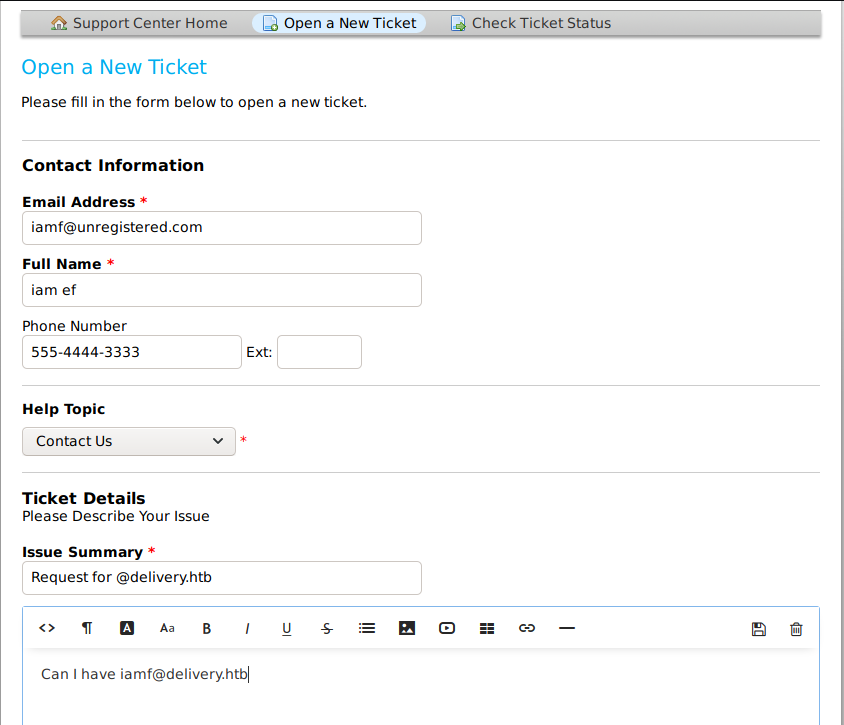Toggle italic formatting
The height and width of the screenshot is (725, 844).
tap(247, 628)
